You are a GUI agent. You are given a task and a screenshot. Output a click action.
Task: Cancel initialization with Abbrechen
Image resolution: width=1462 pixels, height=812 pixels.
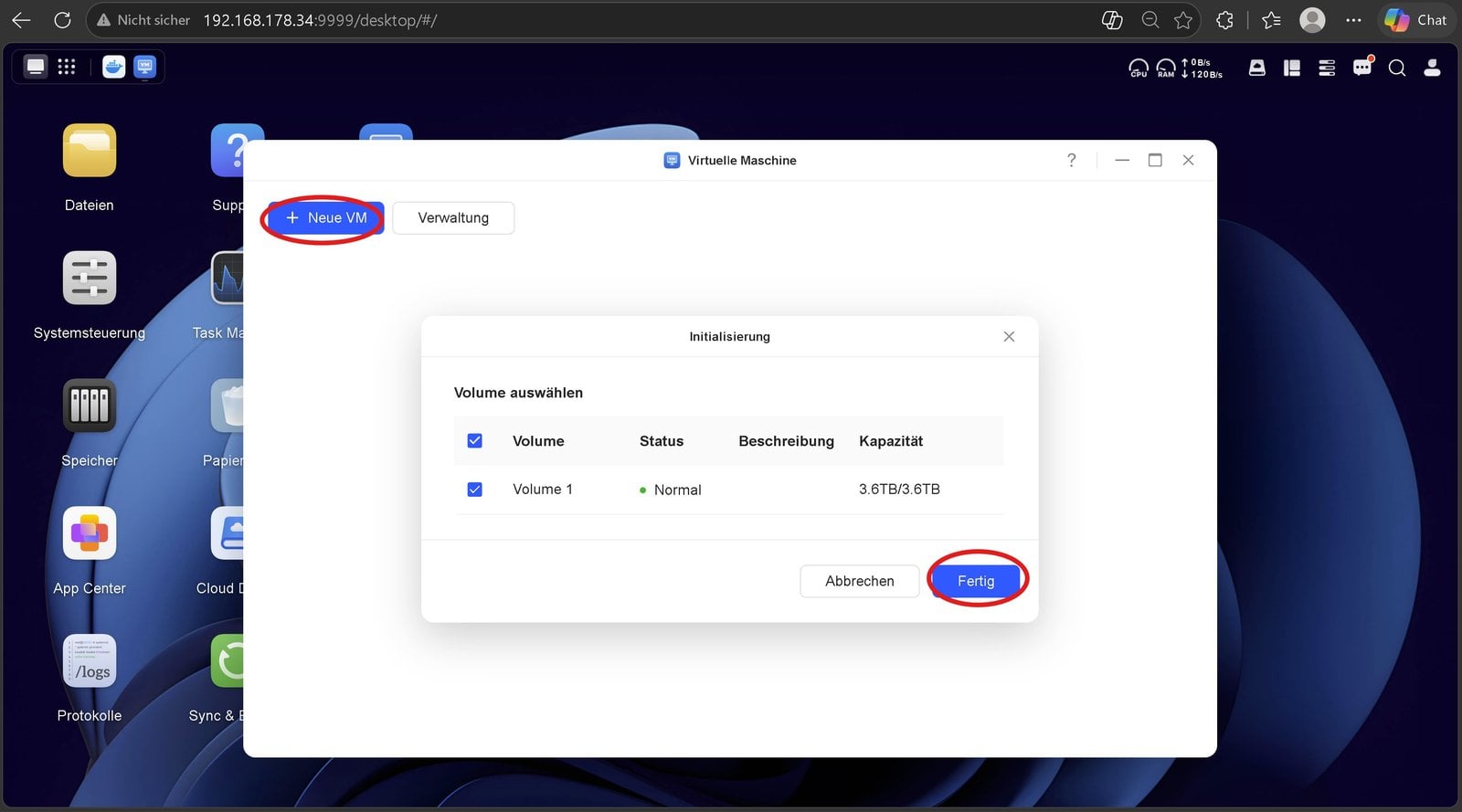tap(860, 581)
